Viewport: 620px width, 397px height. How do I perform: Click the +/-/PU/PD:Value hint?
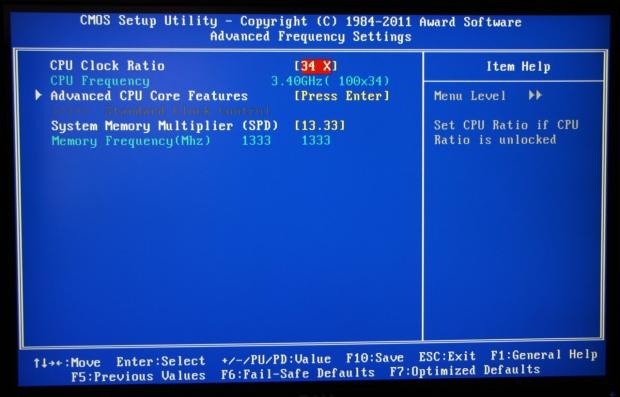click(276, 359)
